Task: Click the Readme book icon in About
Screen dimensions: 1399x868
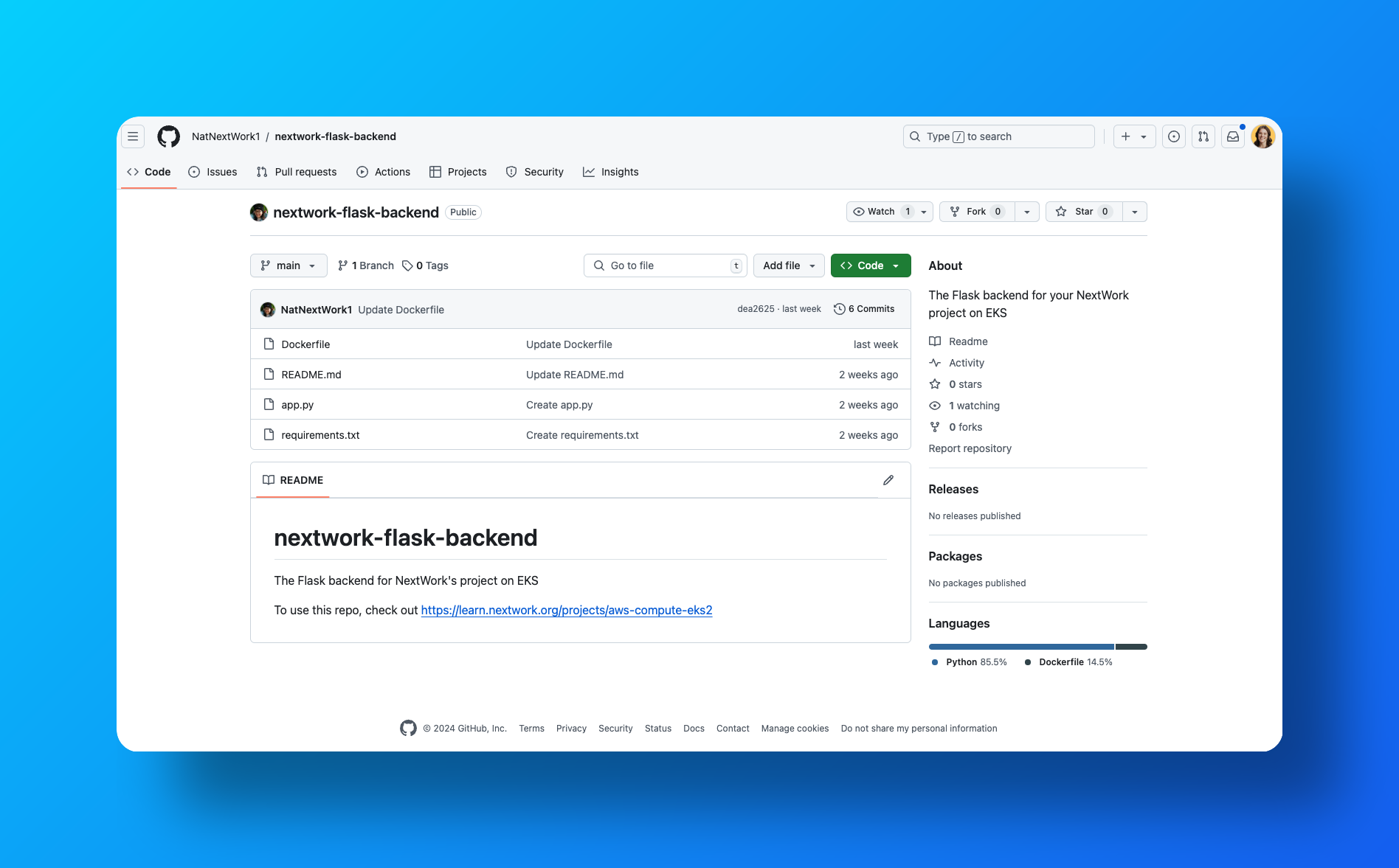Action: click(x=935, y=341)
